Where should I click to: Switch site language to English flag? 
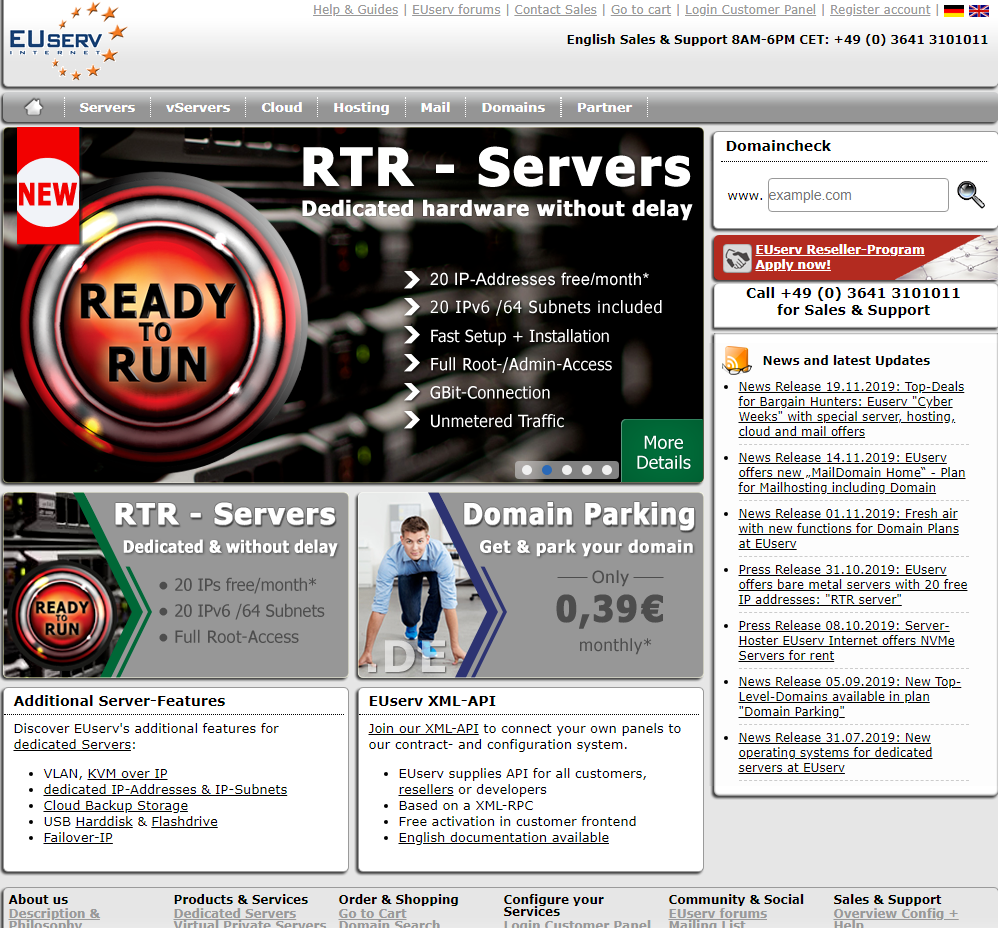(979, 11)
